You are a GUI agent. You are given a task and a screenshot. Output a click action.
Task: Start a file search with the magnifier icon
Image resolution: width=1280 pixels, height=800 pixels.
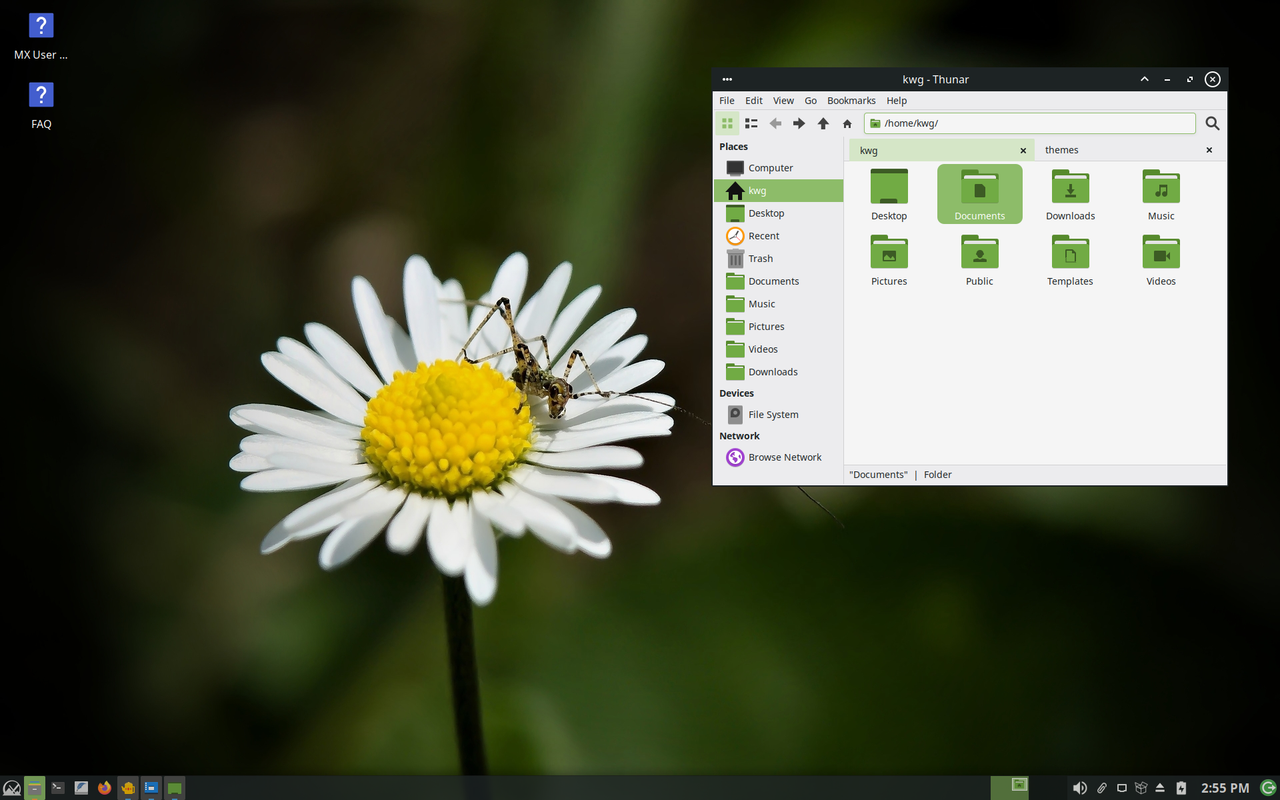coord(1211,123)
